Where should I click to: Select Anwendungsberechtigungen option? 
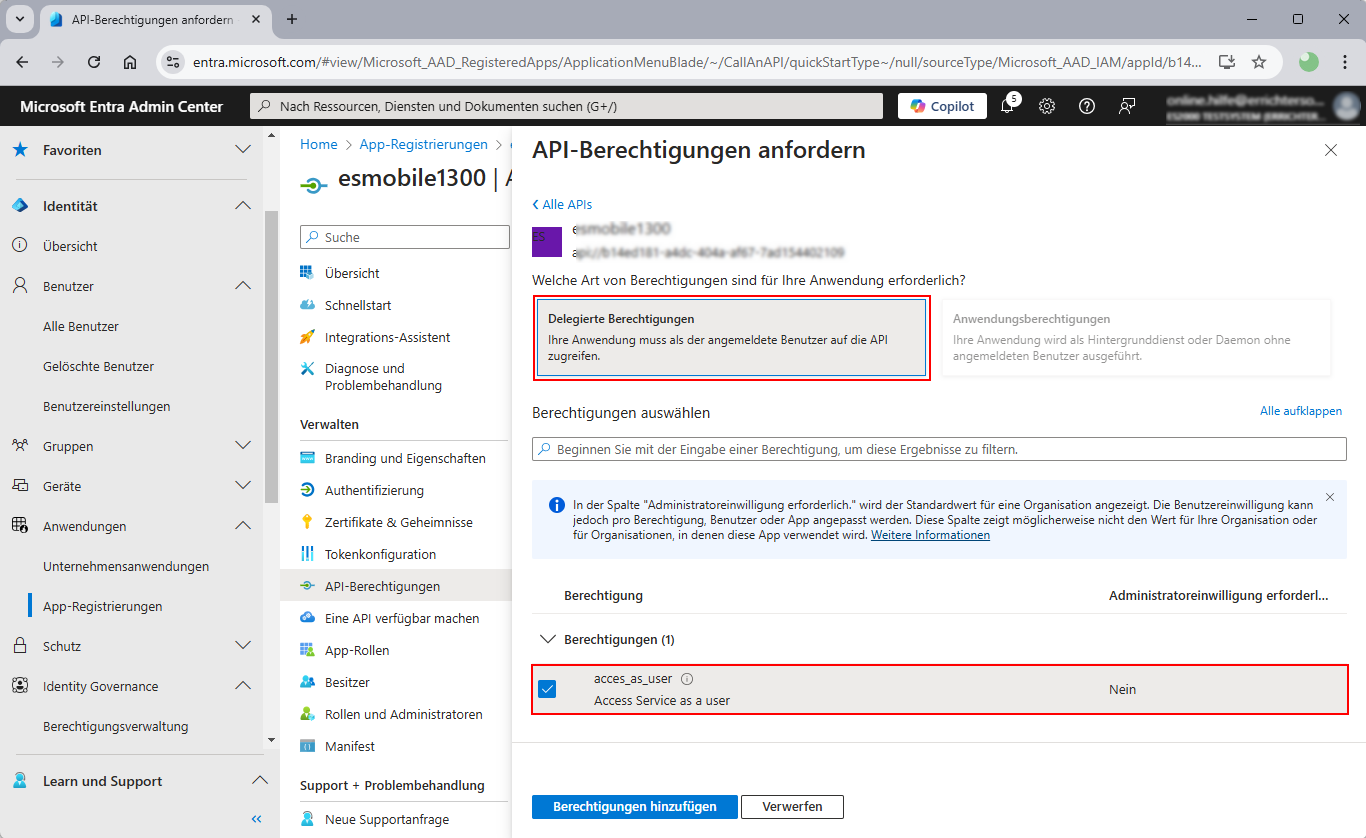coord(1136,338)
